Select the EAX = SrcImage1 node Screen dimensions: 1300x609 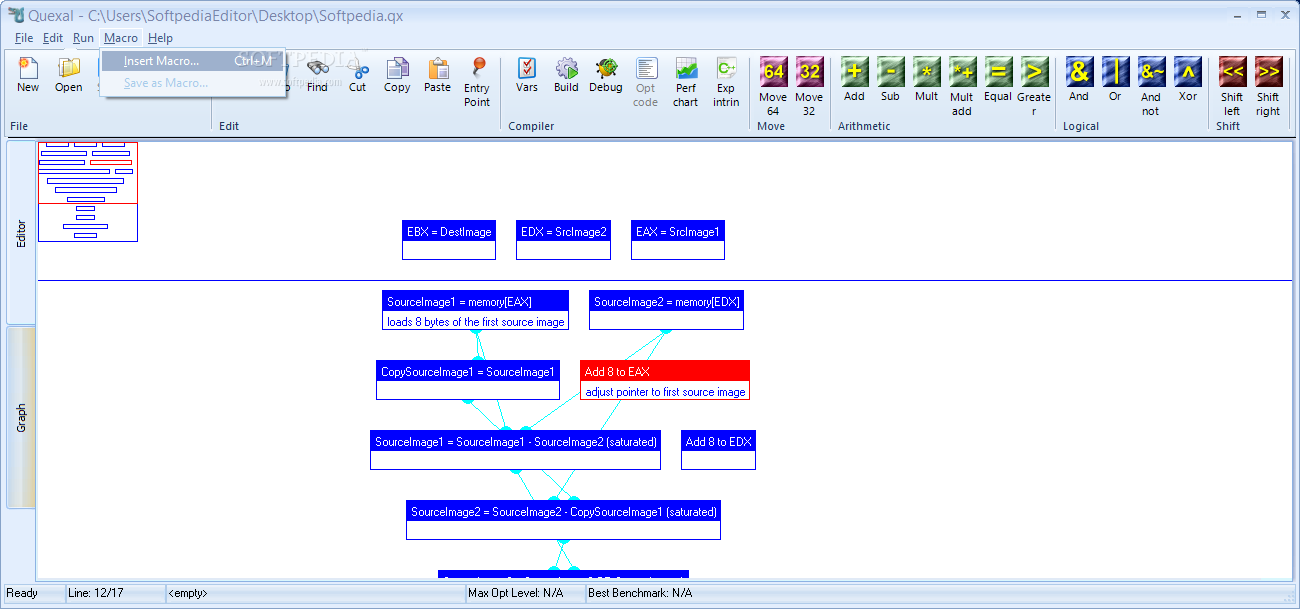678,240
